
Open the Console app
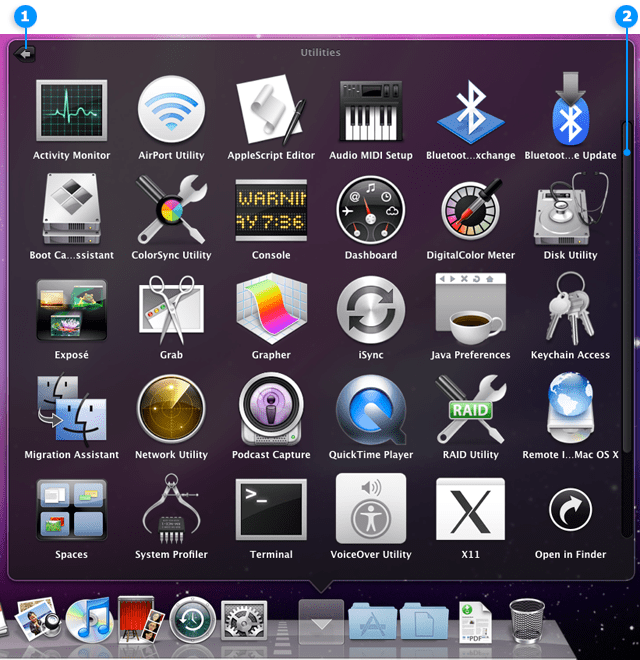pos(271,210)
